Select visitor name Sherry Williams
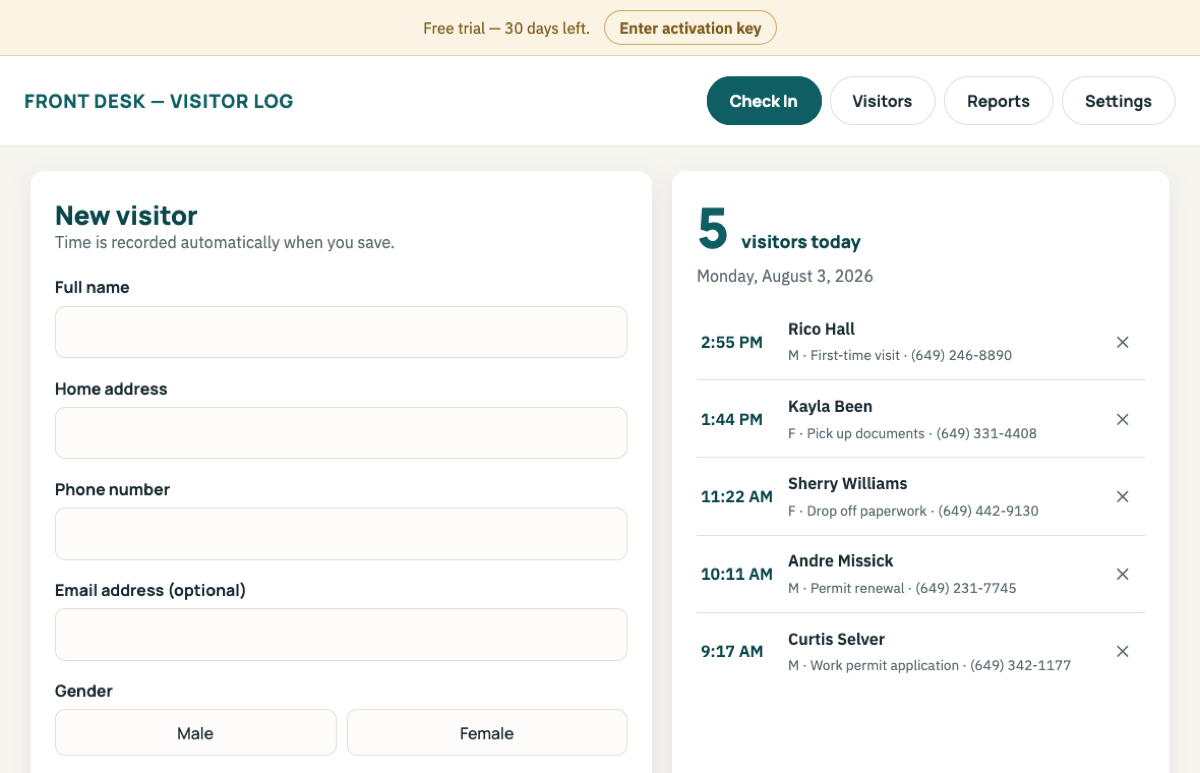Screen dimensions: 1200x773 click(848, 483)
